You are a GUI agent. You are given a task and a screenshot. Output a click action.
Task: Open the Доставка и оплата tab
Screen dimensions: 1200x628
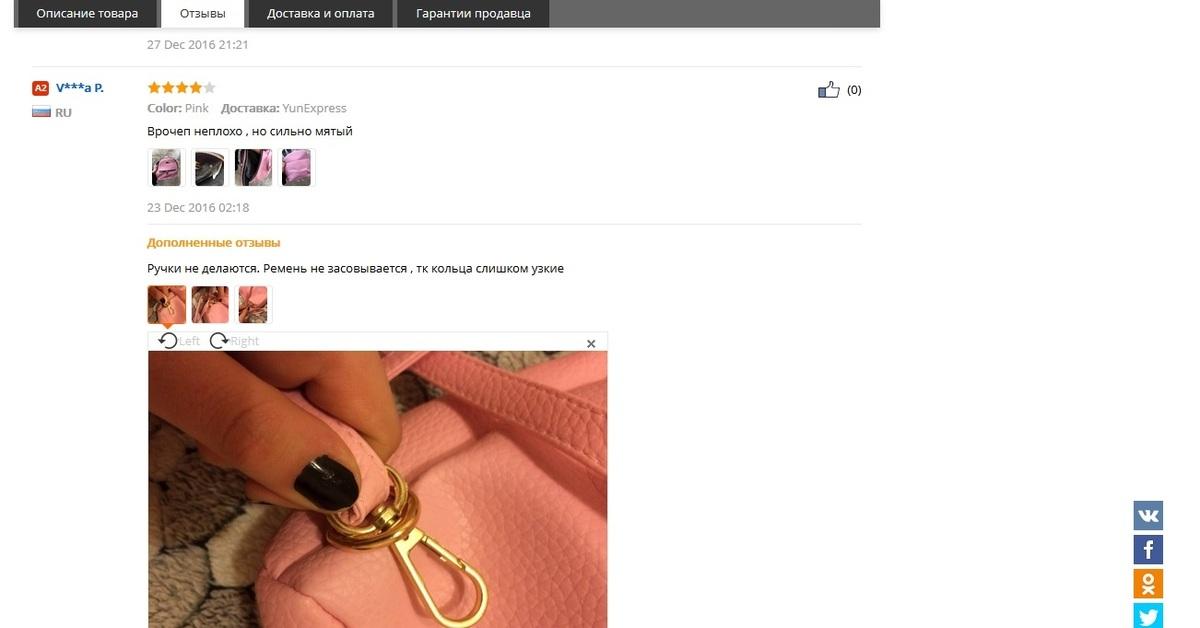pos(321,14)
